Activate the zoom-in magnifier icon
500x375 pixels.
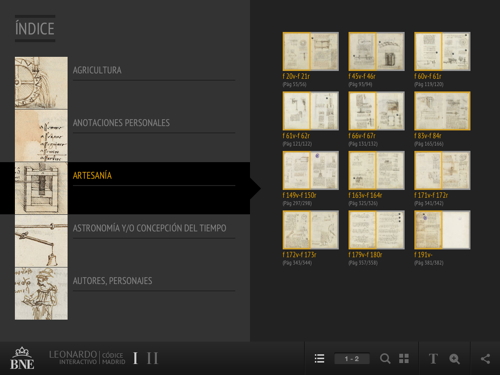click(455, 359)
